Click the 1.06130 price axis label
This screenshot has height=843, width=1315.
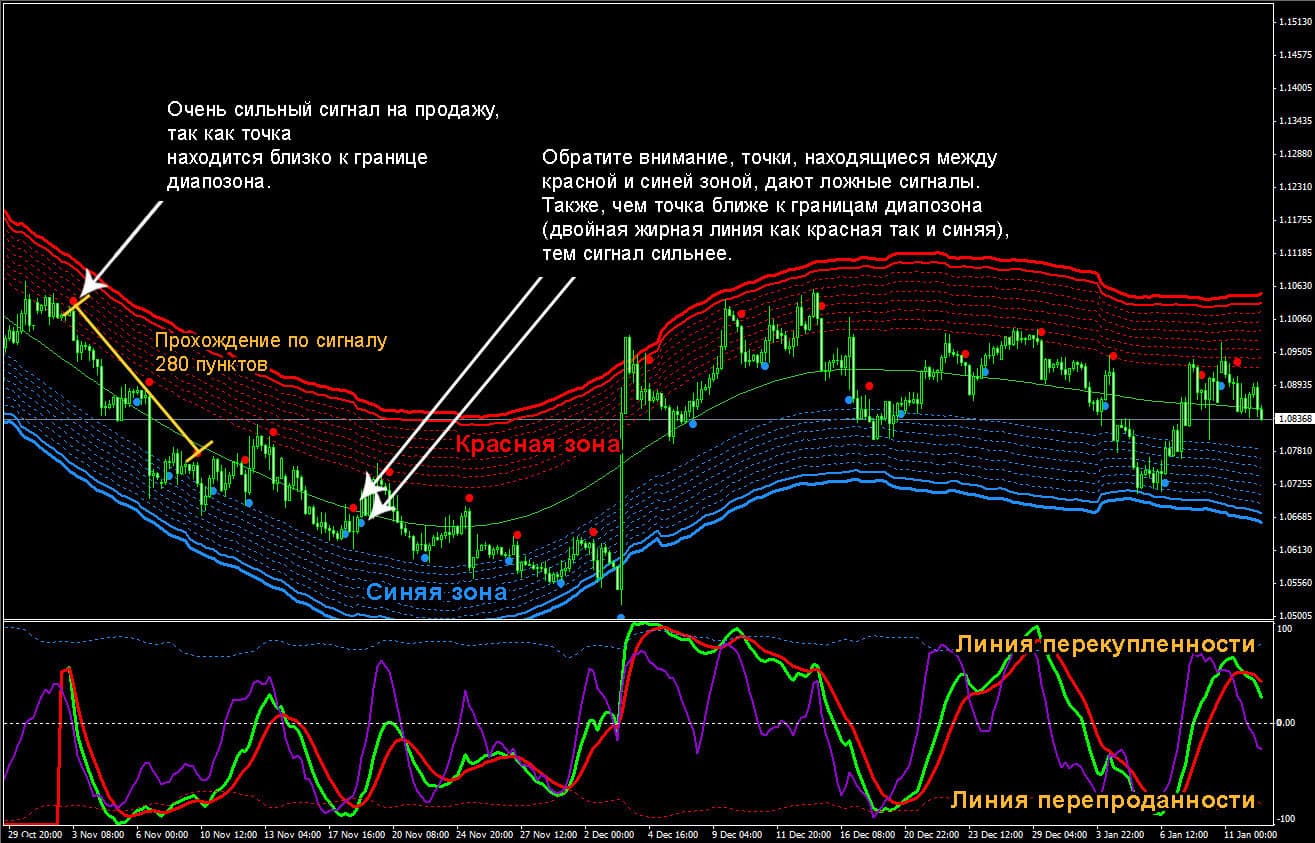coord(1294,550)
